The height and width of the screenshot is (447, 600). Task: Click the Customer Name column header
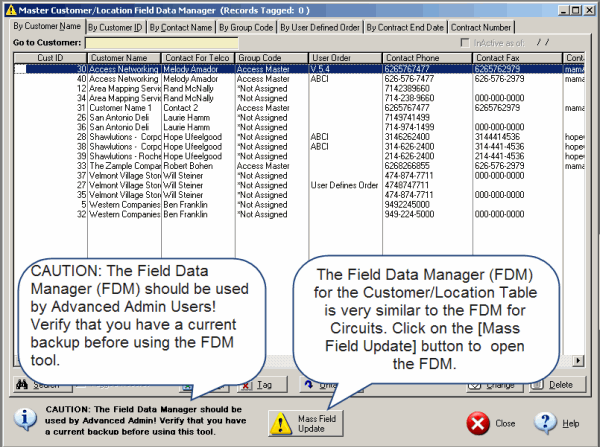[124, 58]
